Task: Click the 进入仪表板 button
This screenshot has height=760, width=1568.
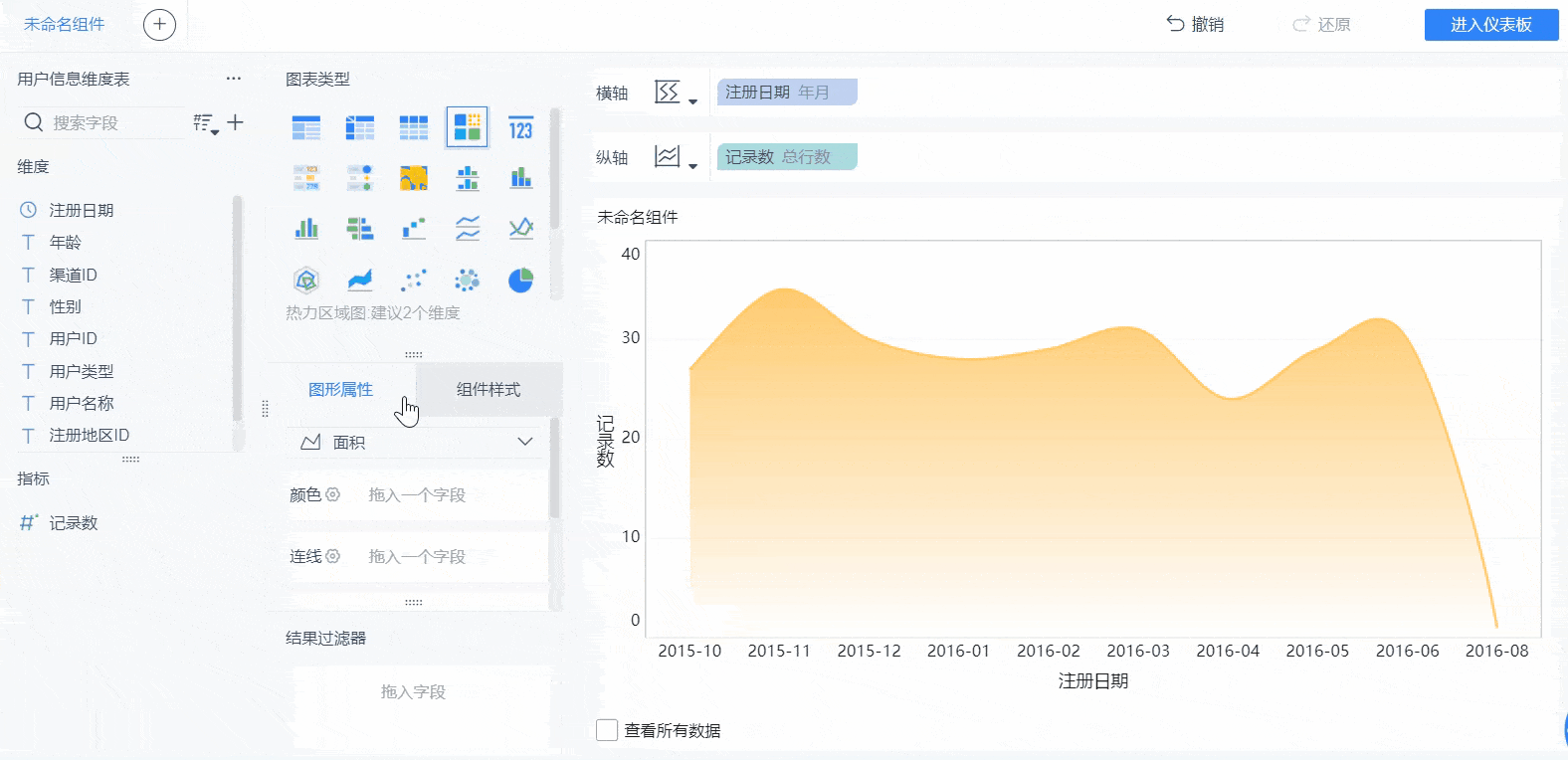Action: pyautogui.click(x=1491, y=25)
